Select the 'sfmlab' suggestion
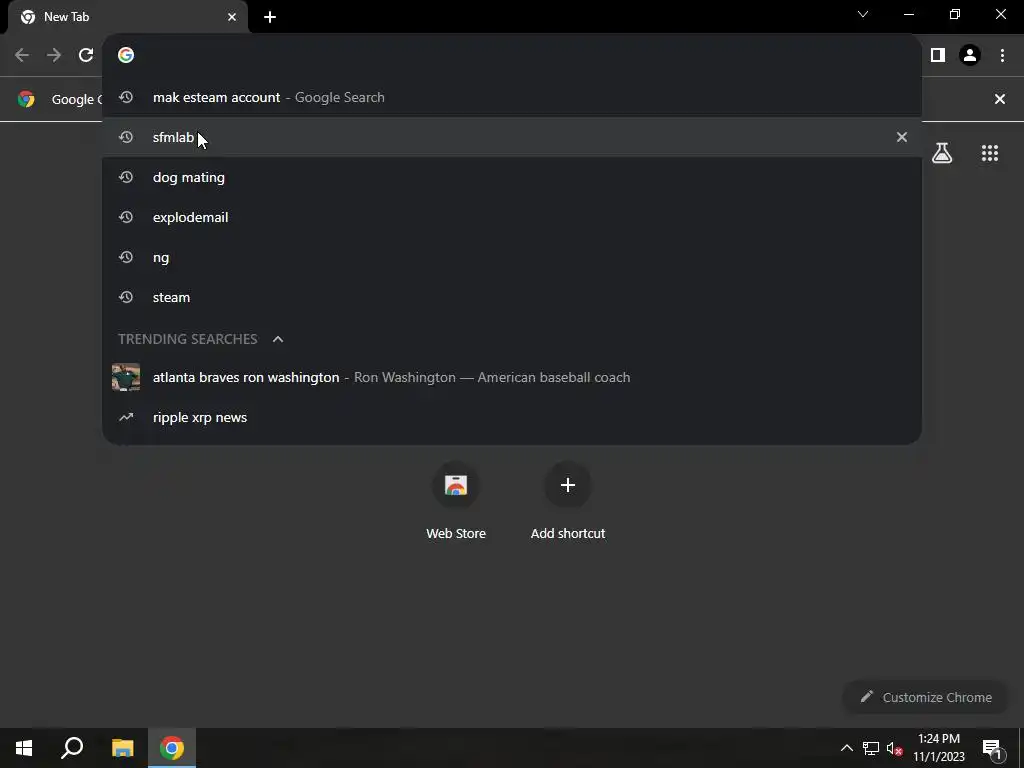Image resolution: width=1024 pixels, height=768 pixels. 512,137
